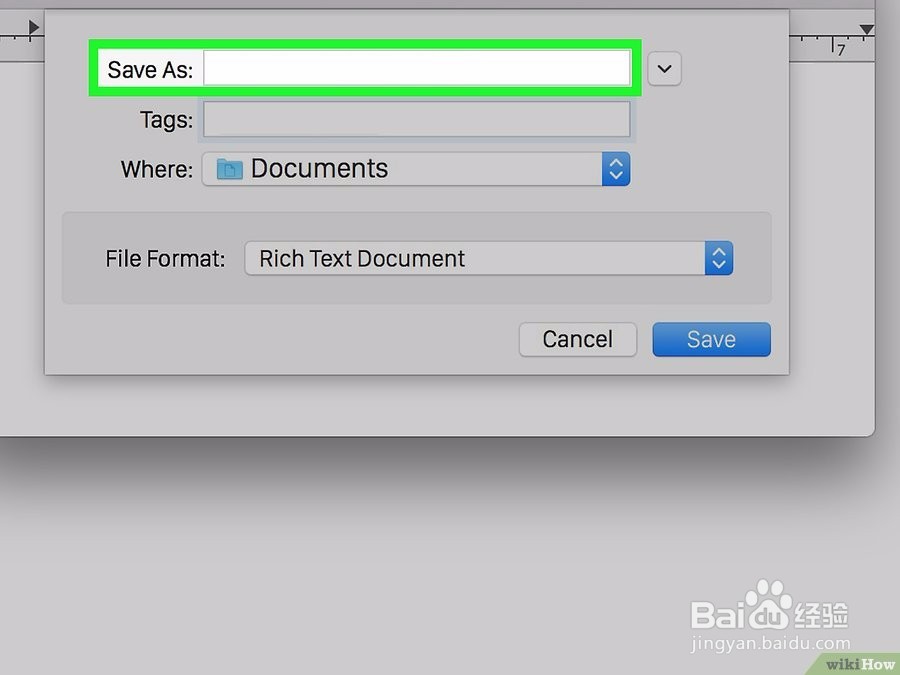Open the File Format dropdown showing Rich Text Document
900x675 pixels.
tap(488, 258)
